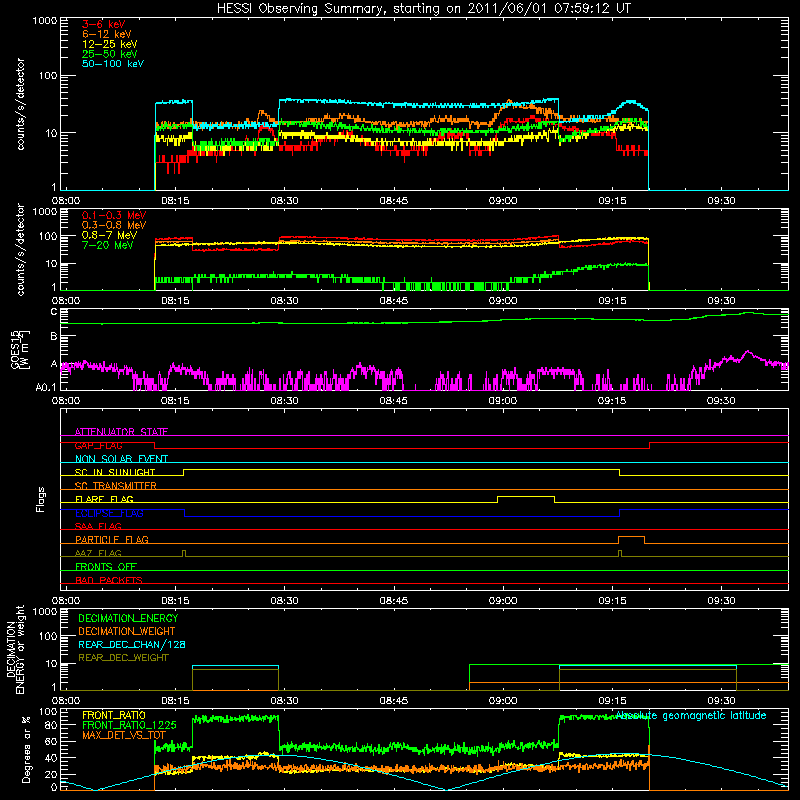The image size is (800, 800).
Task: Click the ATTENUATOR_STATE flag label
Action: 121,432
